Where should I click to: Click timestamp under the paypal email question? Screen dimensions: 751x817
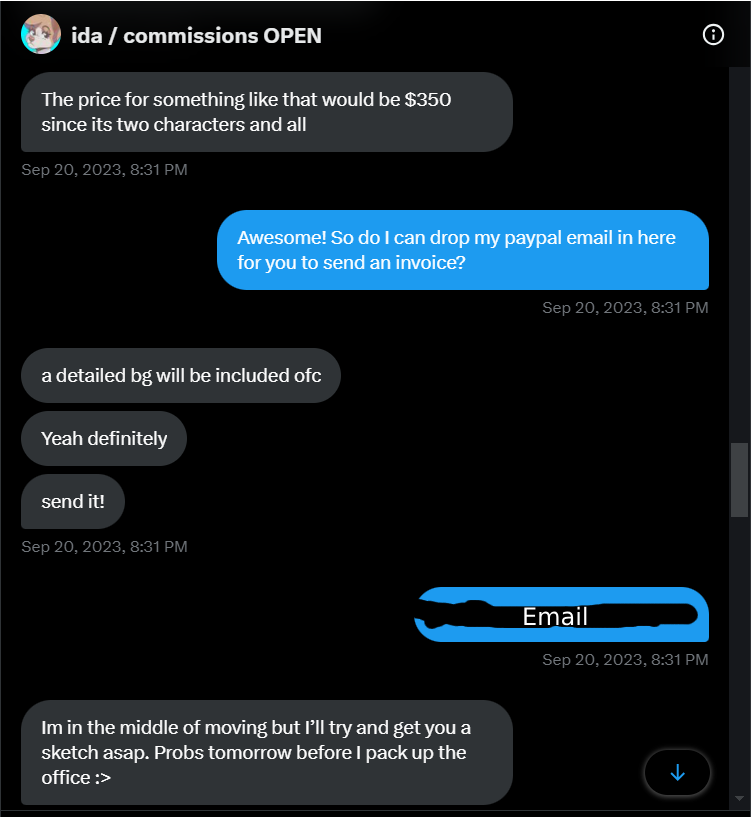[x=625, y=308]
